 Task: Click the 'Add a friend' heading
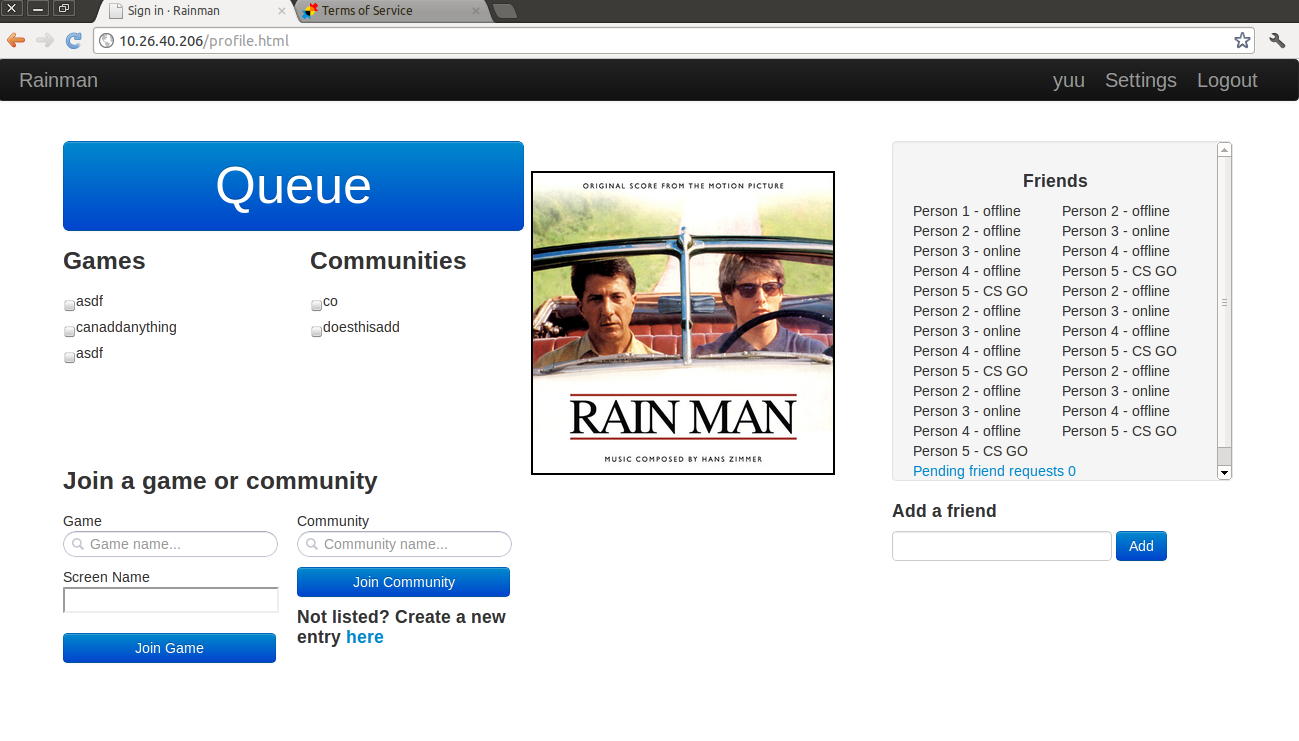944,511
